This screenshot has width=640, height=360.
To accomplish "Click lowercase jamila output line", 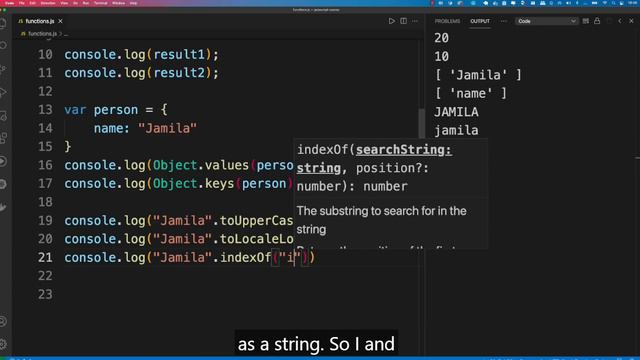I will tap(456, 131).
